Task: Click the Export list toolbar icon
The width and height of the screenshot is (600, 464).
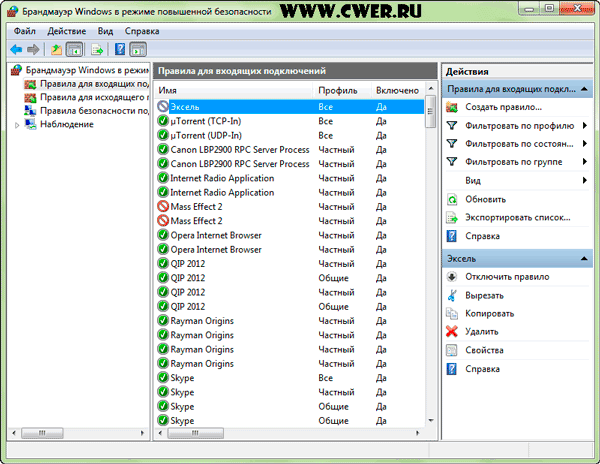Action: point(98,49)
